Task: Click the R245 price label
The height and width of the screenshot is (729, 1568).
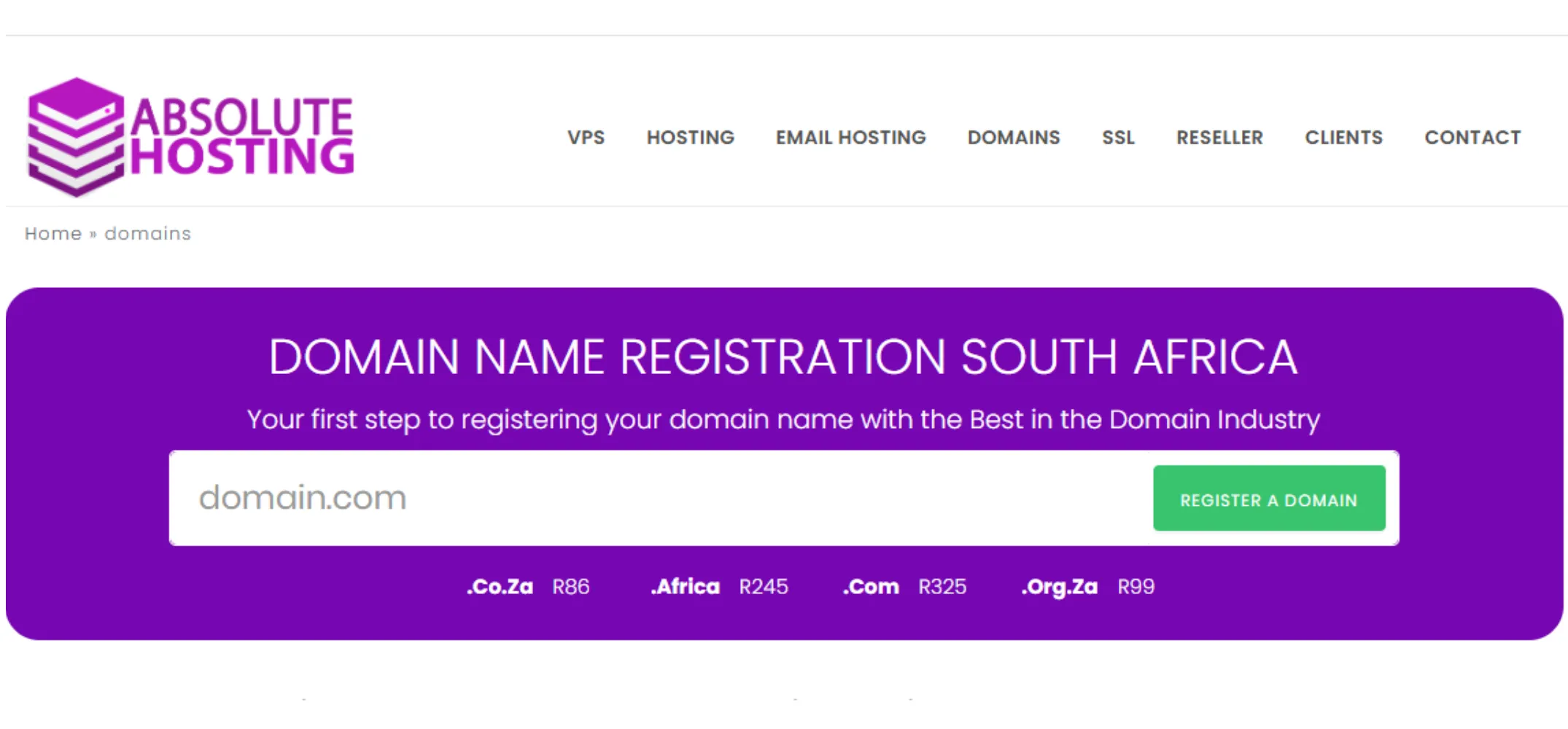Action: (764, 587)
